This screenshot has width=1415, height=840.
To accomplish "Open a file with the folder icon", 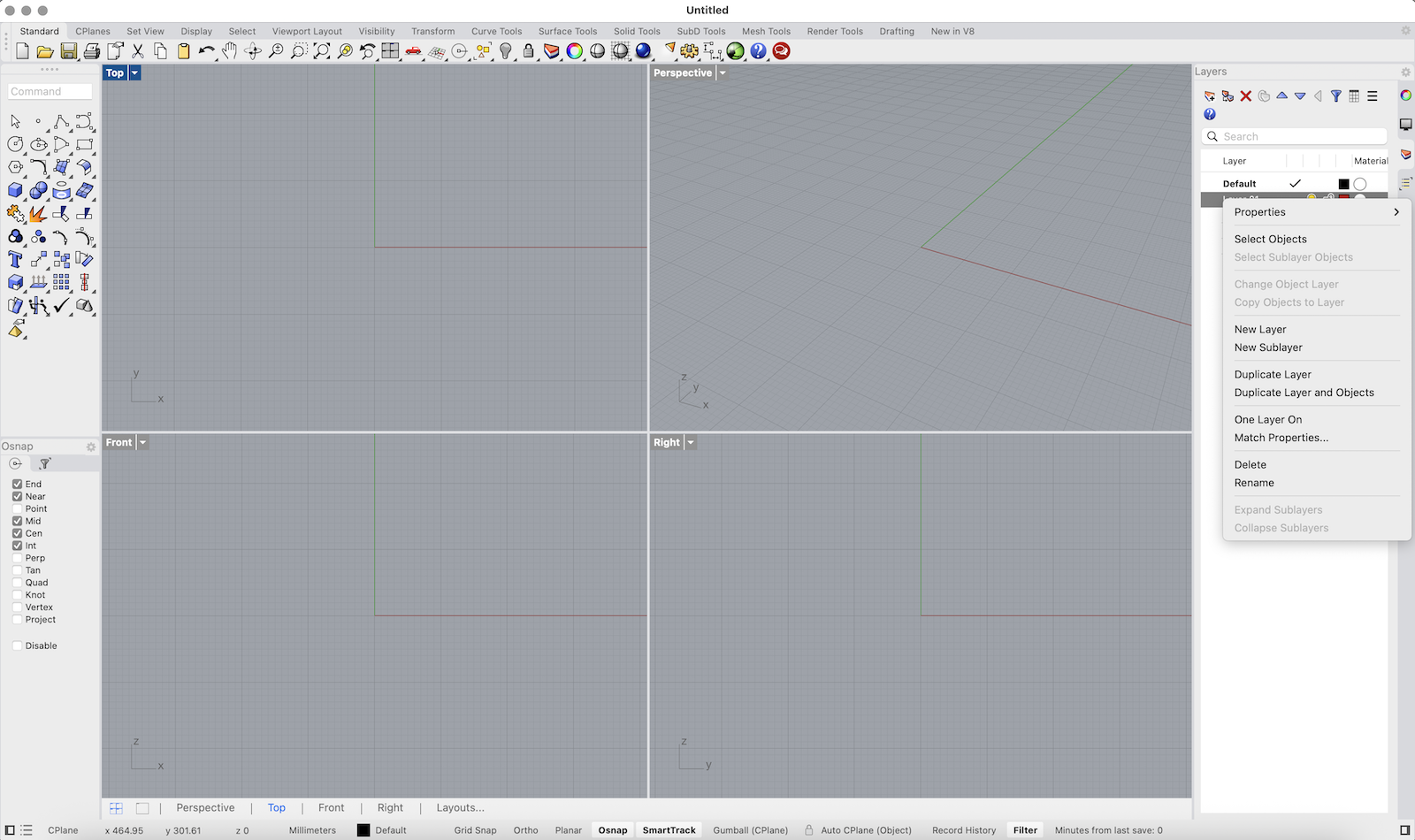I will (45, 51).
